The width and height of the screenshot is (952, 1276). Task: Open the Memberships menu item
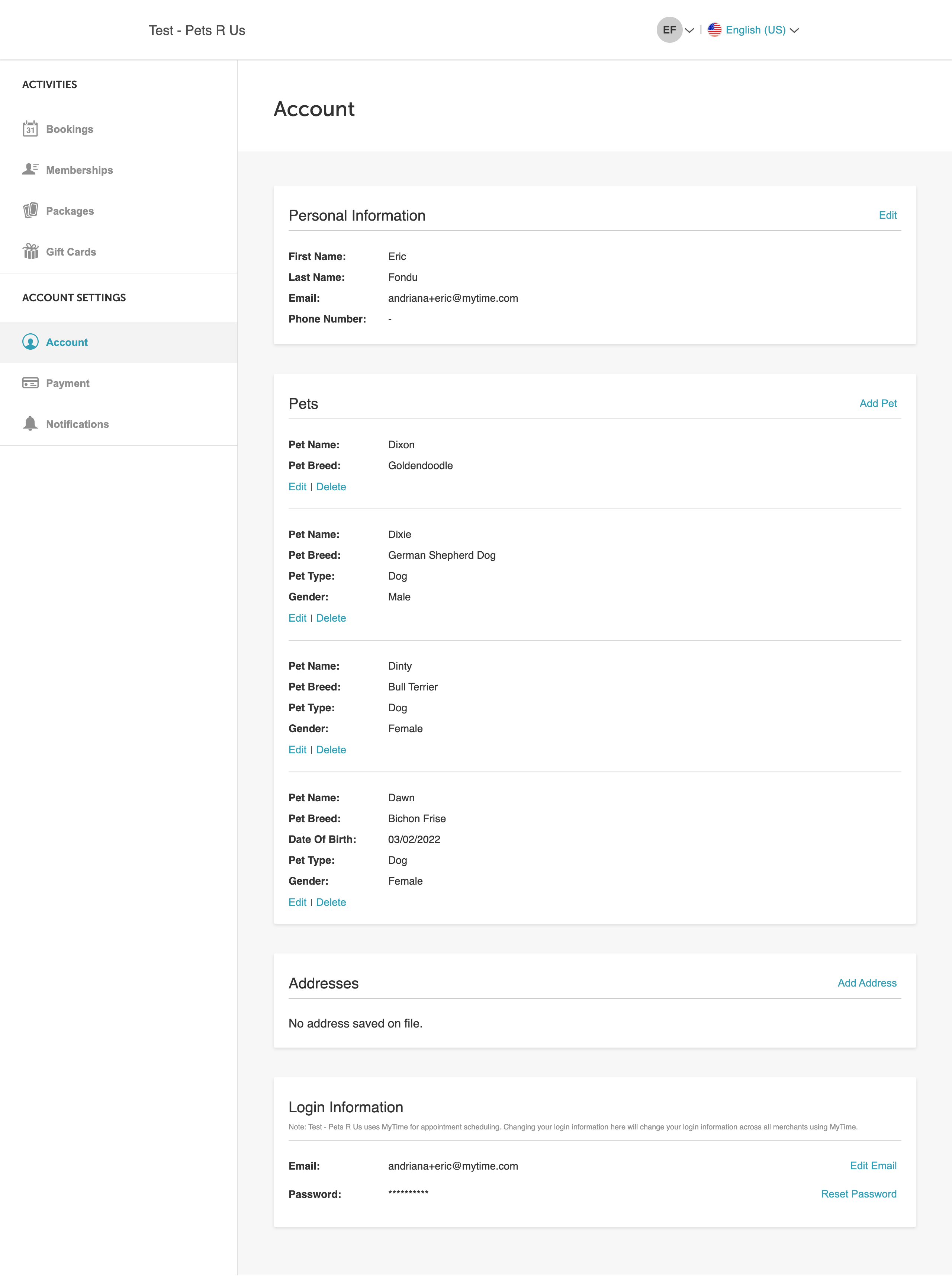[x=80, y=170]
